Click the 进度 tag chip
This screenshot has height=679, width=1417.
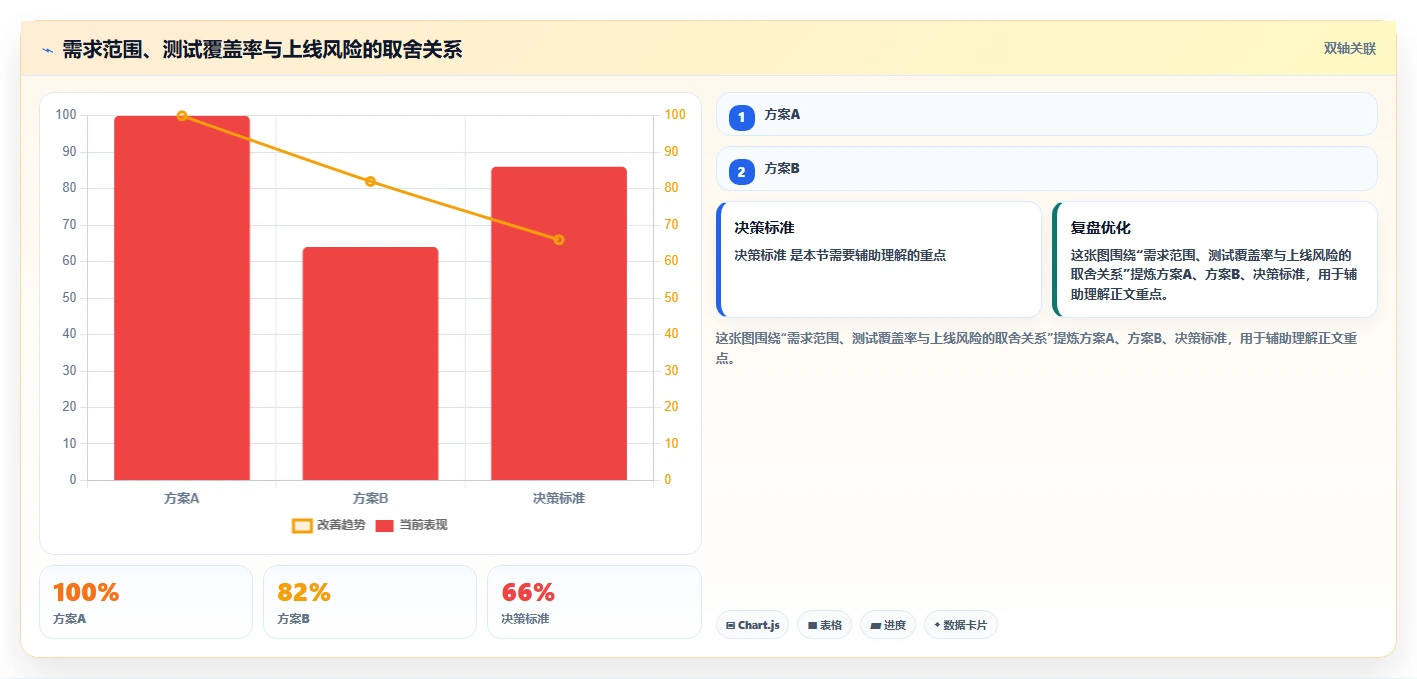coord(888,625)
